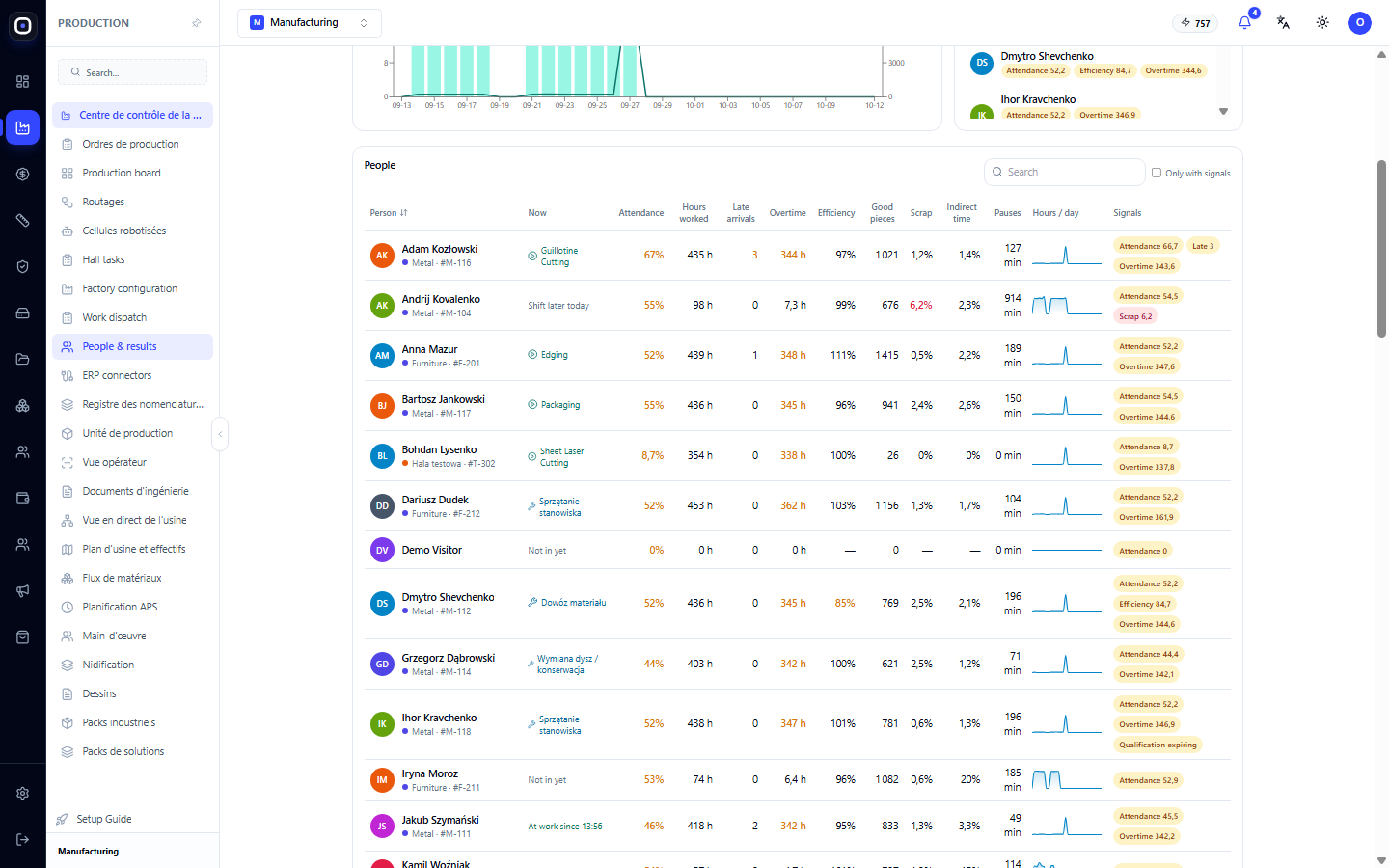Open the shield rail icon
The width and height of the screenshot is (1389, 868).
(23, 267)
